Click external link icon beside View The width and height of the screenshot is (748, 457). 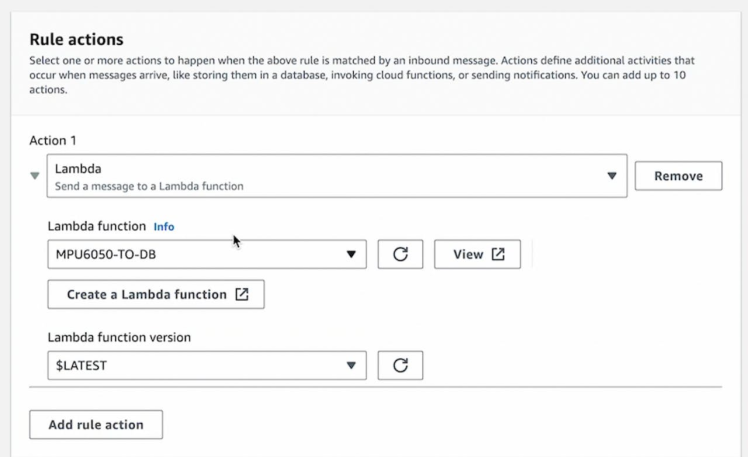(498, 254)
